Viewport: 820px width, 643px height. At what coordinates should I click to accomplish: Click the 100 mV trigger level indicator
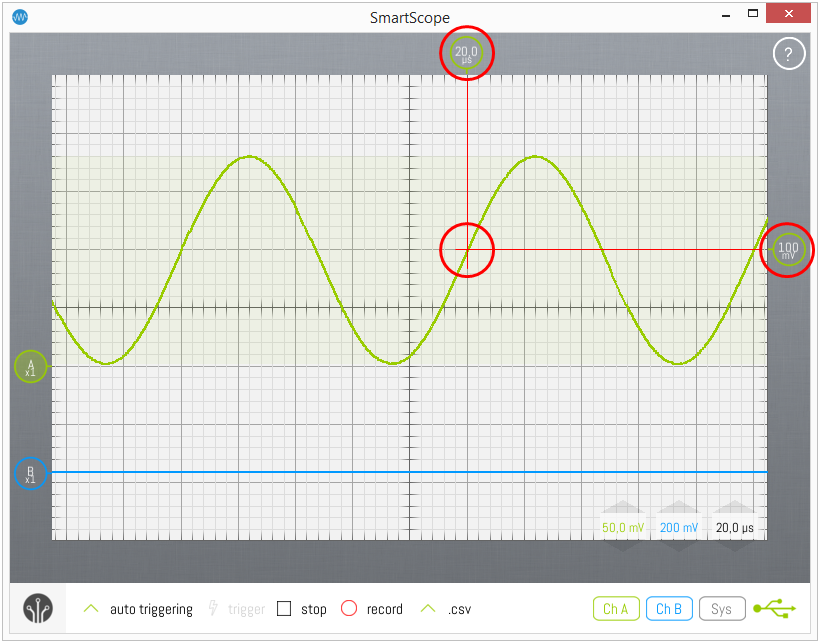[788, 250]
